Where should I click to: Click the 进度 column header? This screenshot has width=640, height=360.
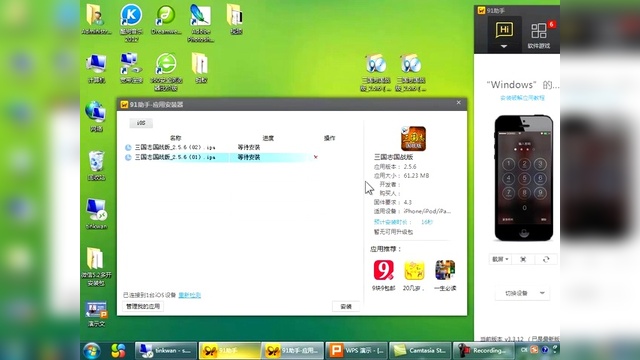[268, 138]
